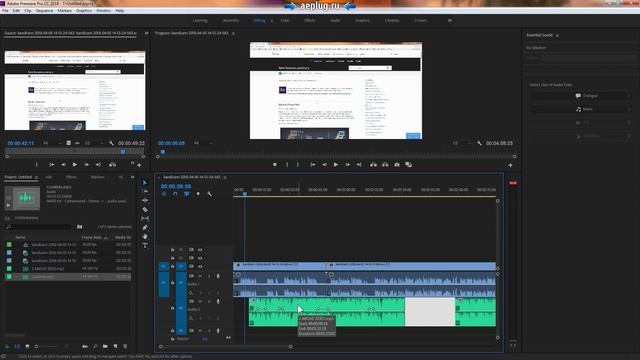The image size is (640, 360).
Task: Create a new bin in Project panel
Action: [105, 346]
